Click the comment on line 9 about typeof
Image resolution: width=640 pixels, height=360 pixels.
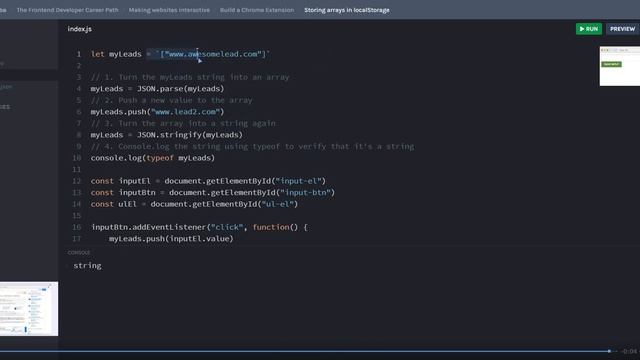(252, 146)
